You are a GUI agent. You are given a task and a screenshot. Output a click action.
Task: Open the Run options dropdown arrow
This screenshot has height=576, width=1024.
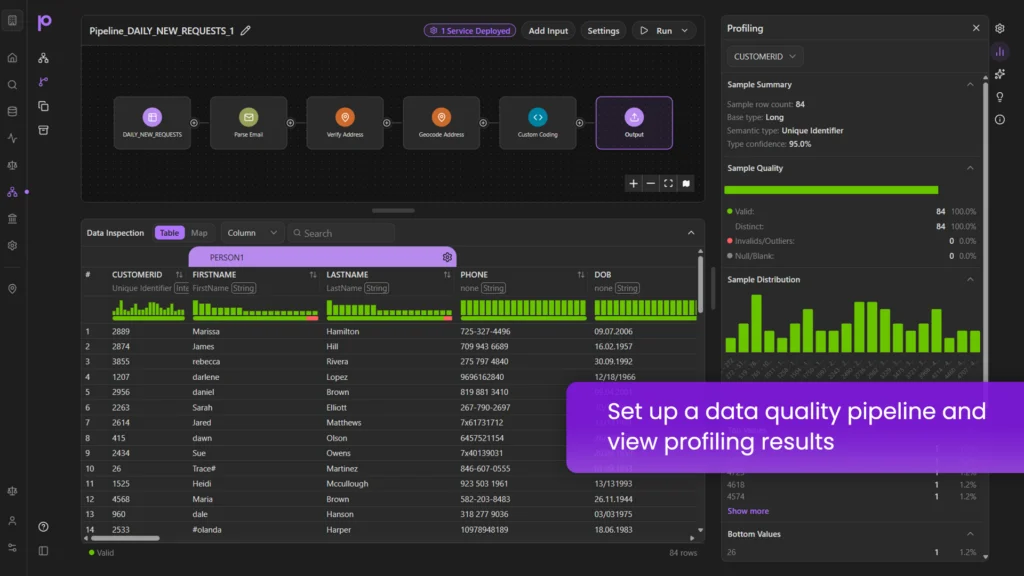coord(684,31)
